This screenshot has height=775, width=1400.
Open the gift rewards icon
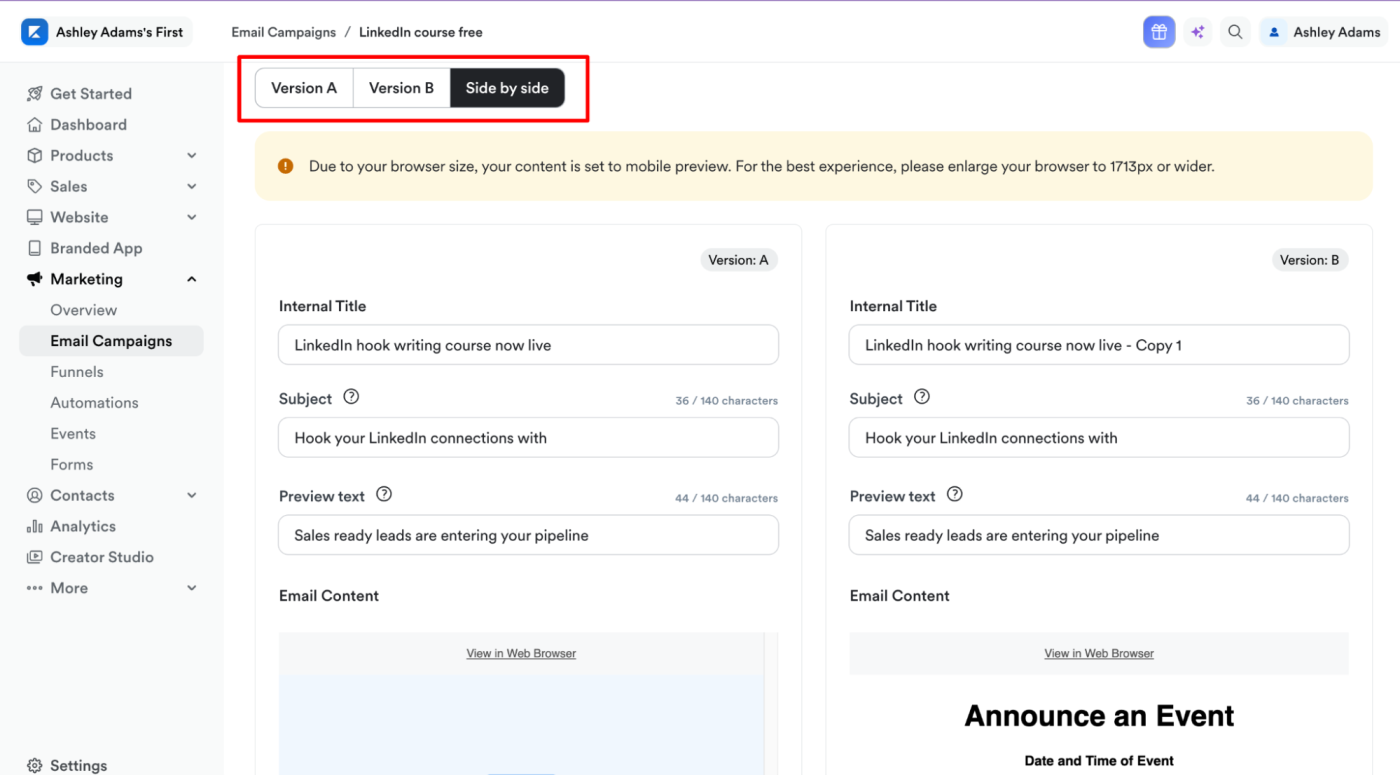point(1159,32)
